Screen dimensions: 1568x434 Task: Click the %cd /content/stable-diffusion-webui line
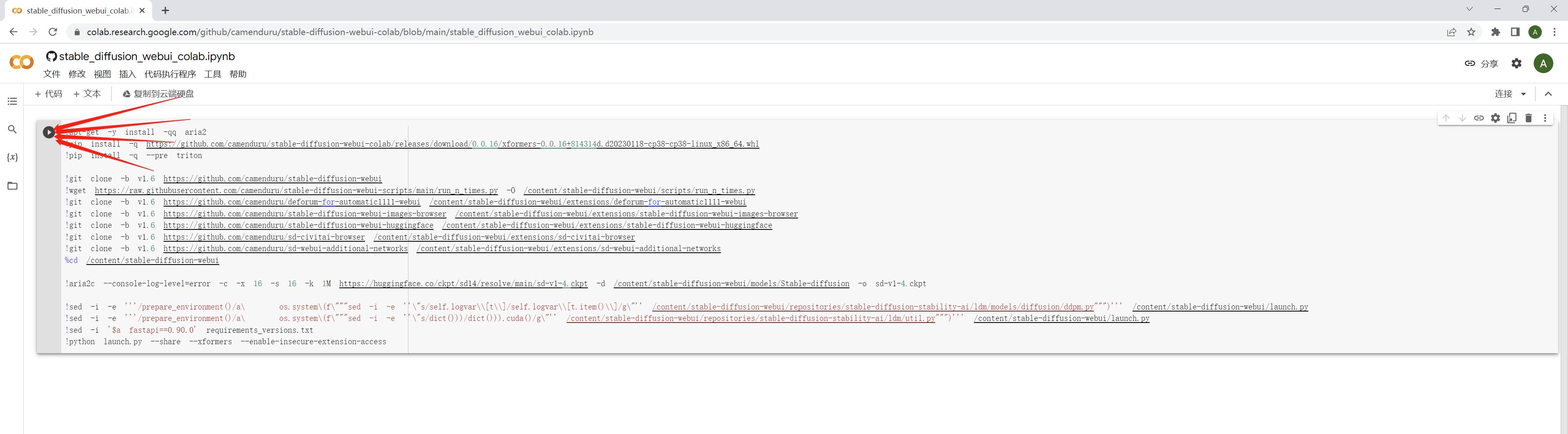[x=142, y=260]
